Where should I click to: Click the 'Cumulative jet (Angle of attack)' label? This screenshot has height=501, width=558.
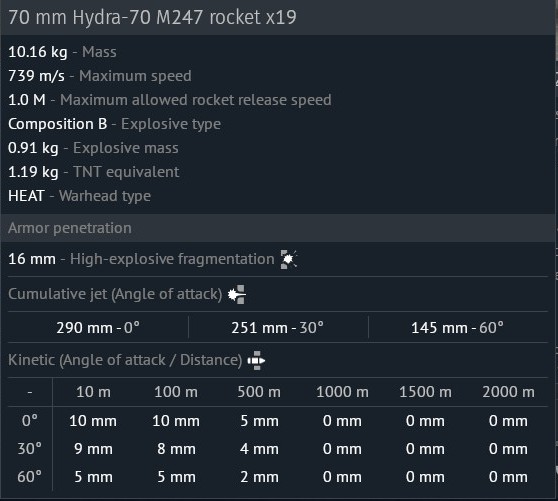click(115, 294)
